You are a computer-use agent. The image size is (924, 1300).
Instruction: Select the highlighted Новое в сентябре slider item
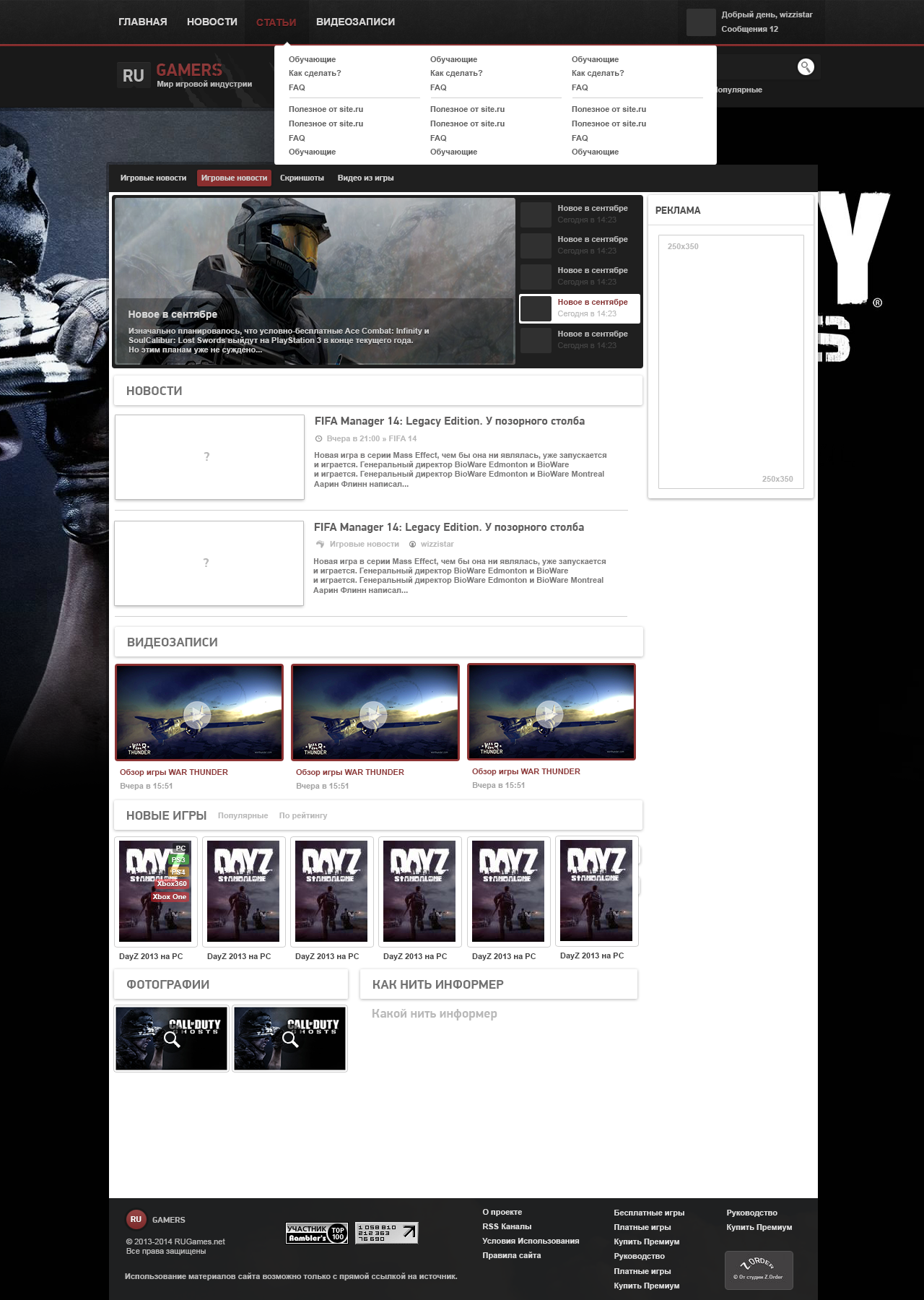(x=580, y=308)
